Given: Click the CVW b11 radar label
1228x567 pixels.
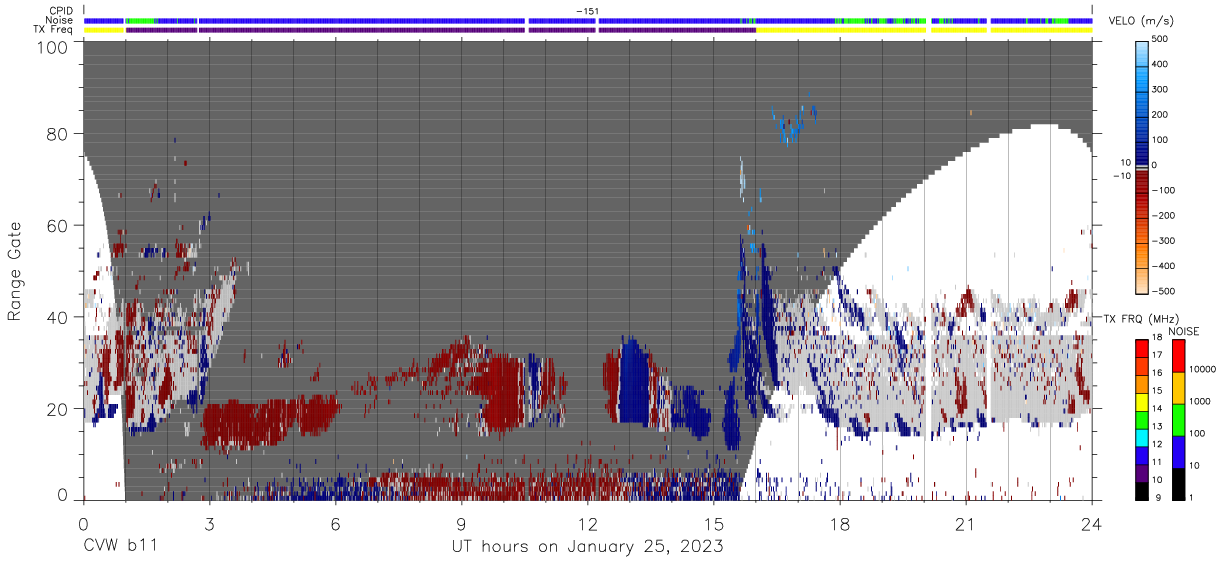Looking at the screenshot, I should point(119,546).
